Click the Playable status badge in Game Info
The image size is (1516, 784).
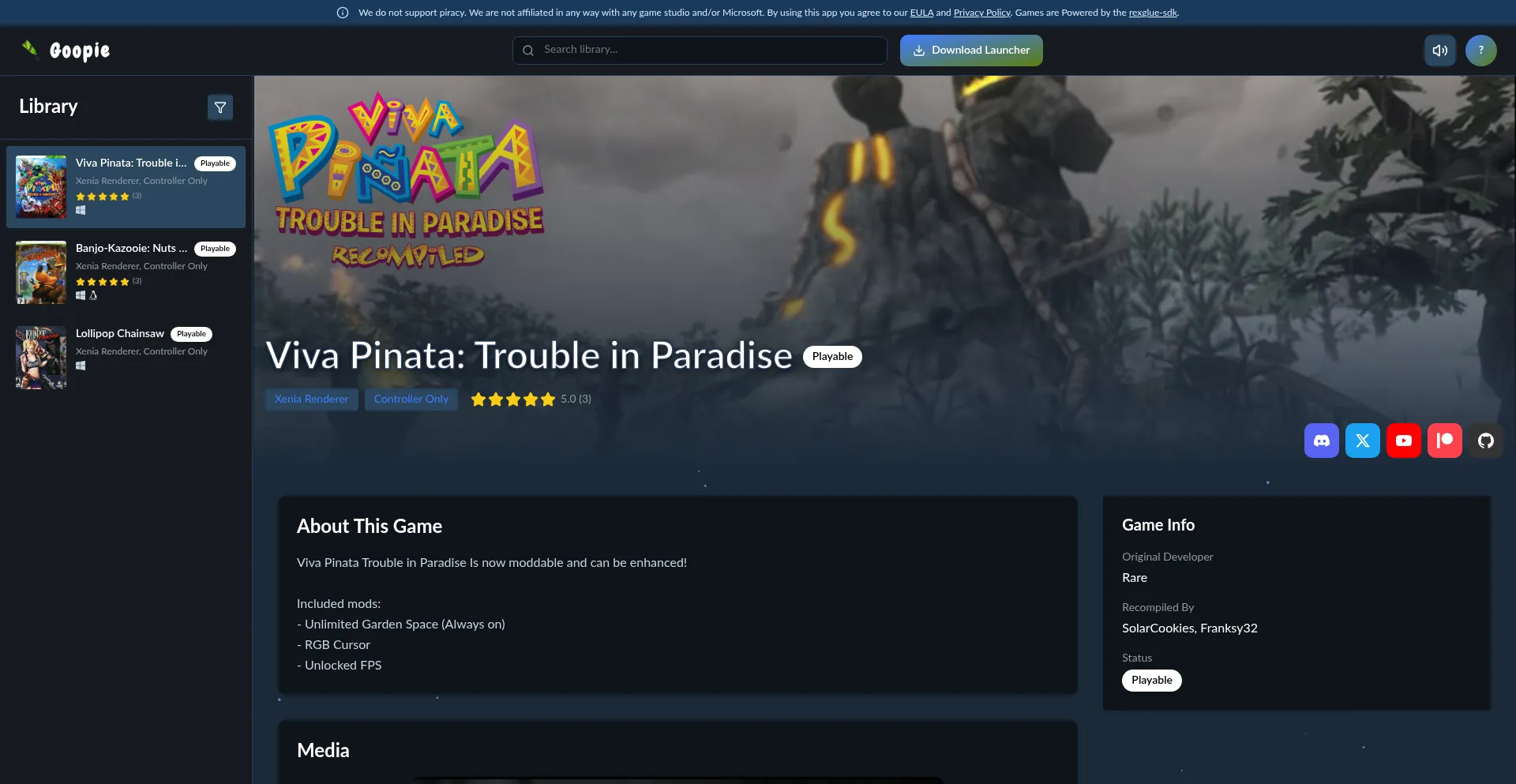1152,681
